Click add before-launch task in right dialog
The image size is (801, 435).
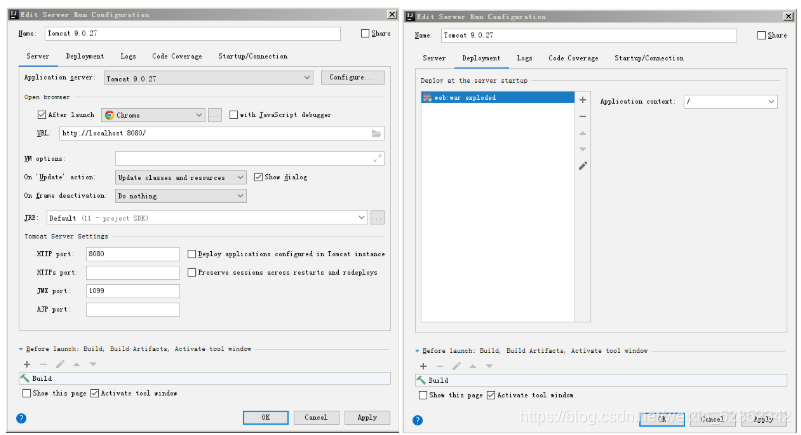[423, 366]
